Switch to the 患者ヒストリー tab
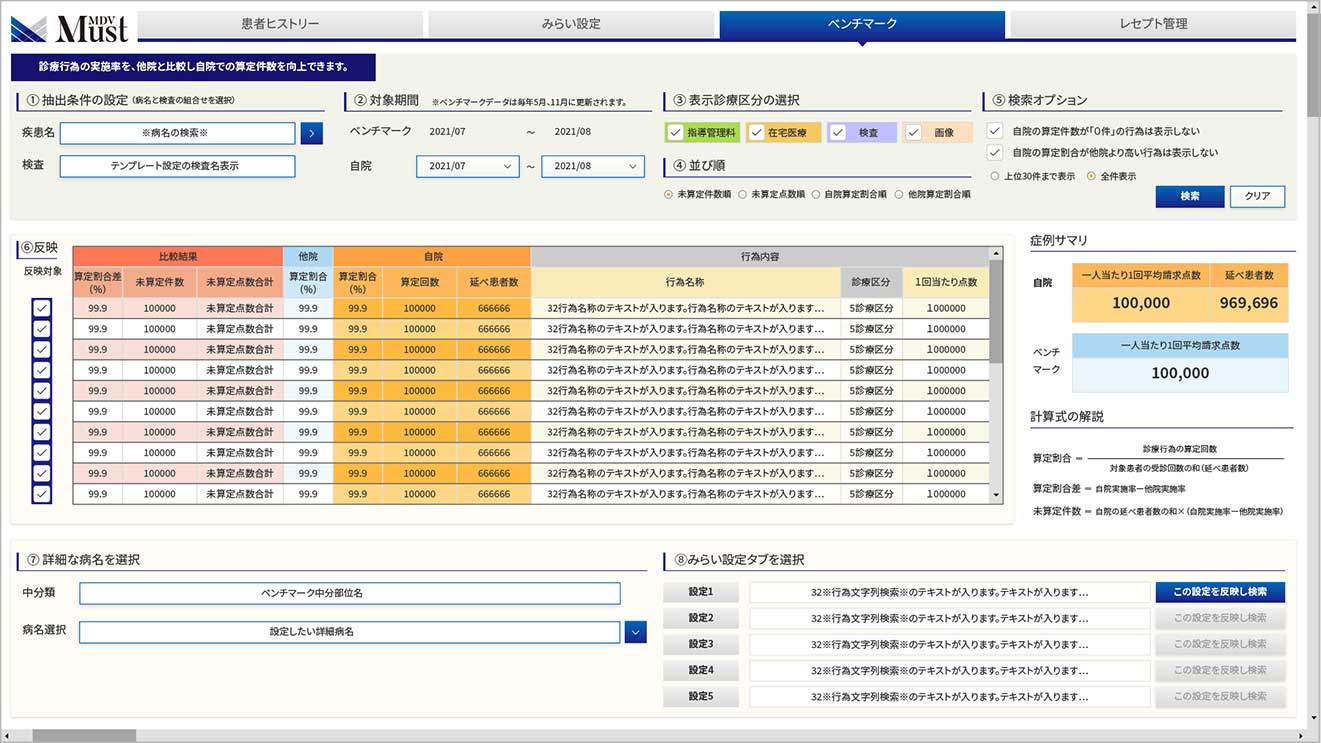The width and height of the screenshot is (1321, 743). pos(280,23)
